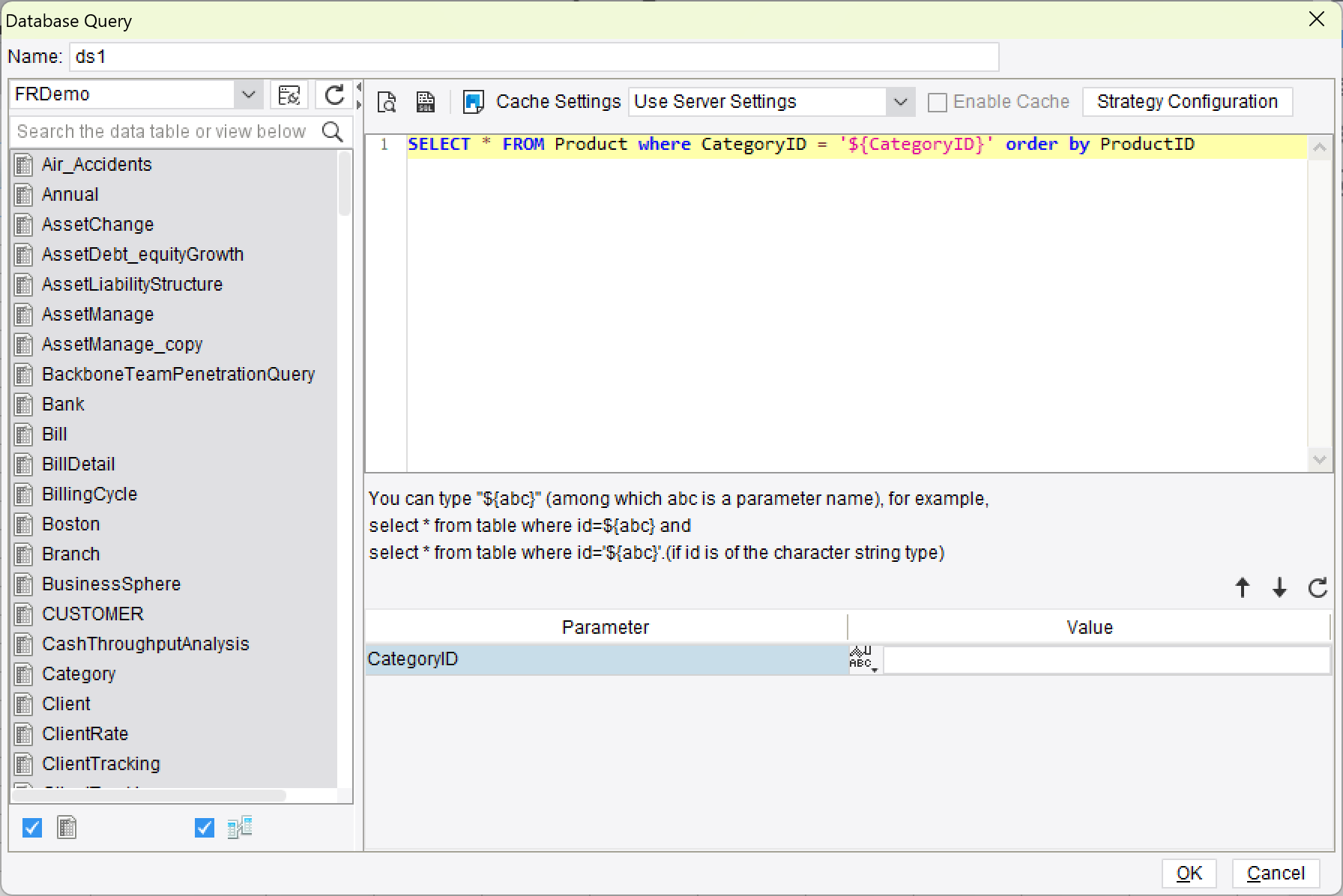Screen dimensions: 1343x896
Task: Preview the query results
Action: [x=387, y=101]
